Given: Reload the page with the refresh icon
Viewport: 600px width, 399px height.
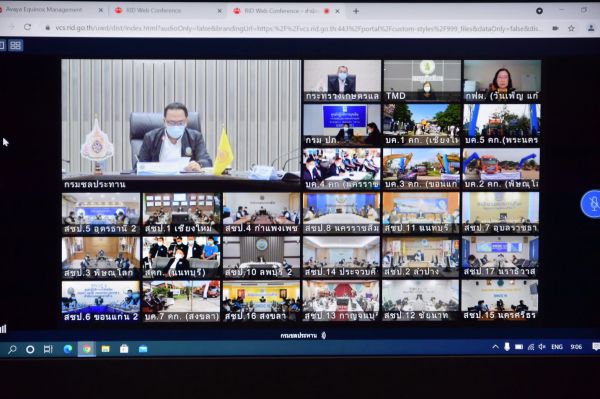Looking at the screenshot, I should point(27,27).
